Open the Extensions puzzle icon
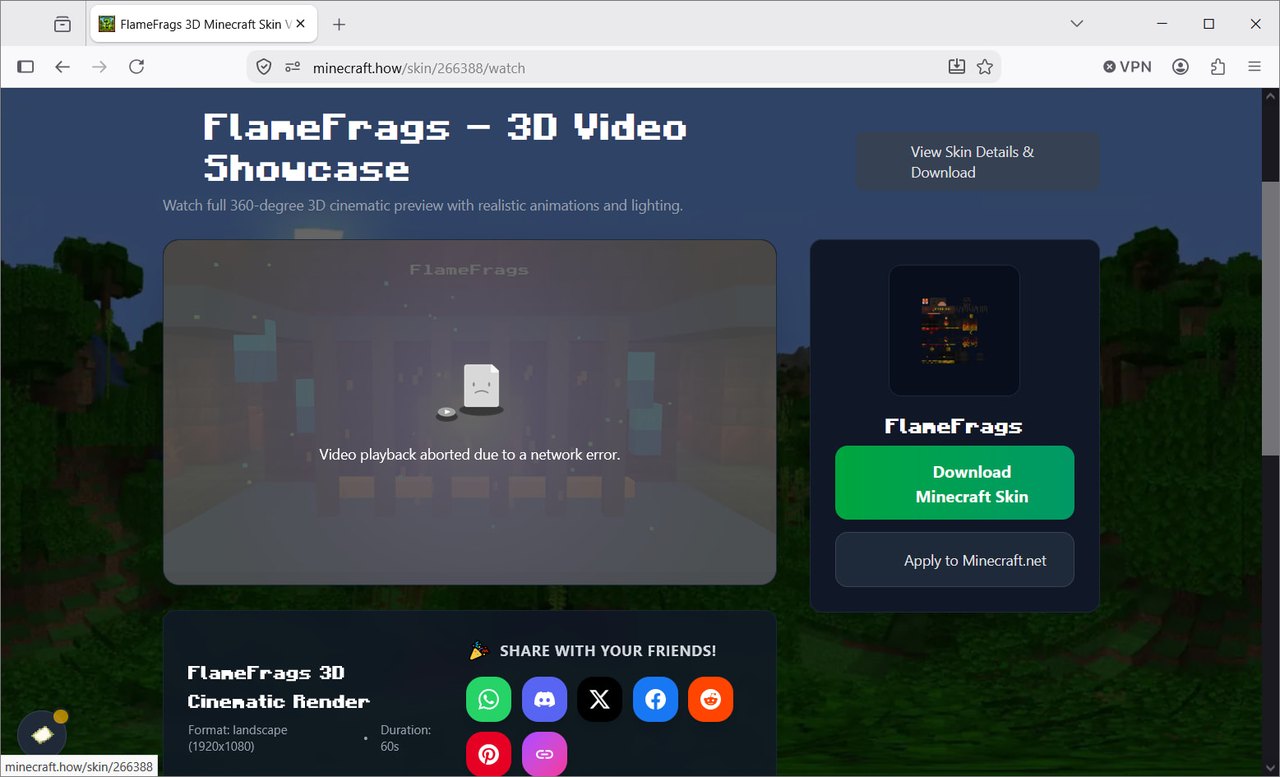1280x777 pixels. click(x=1218, y=67)
